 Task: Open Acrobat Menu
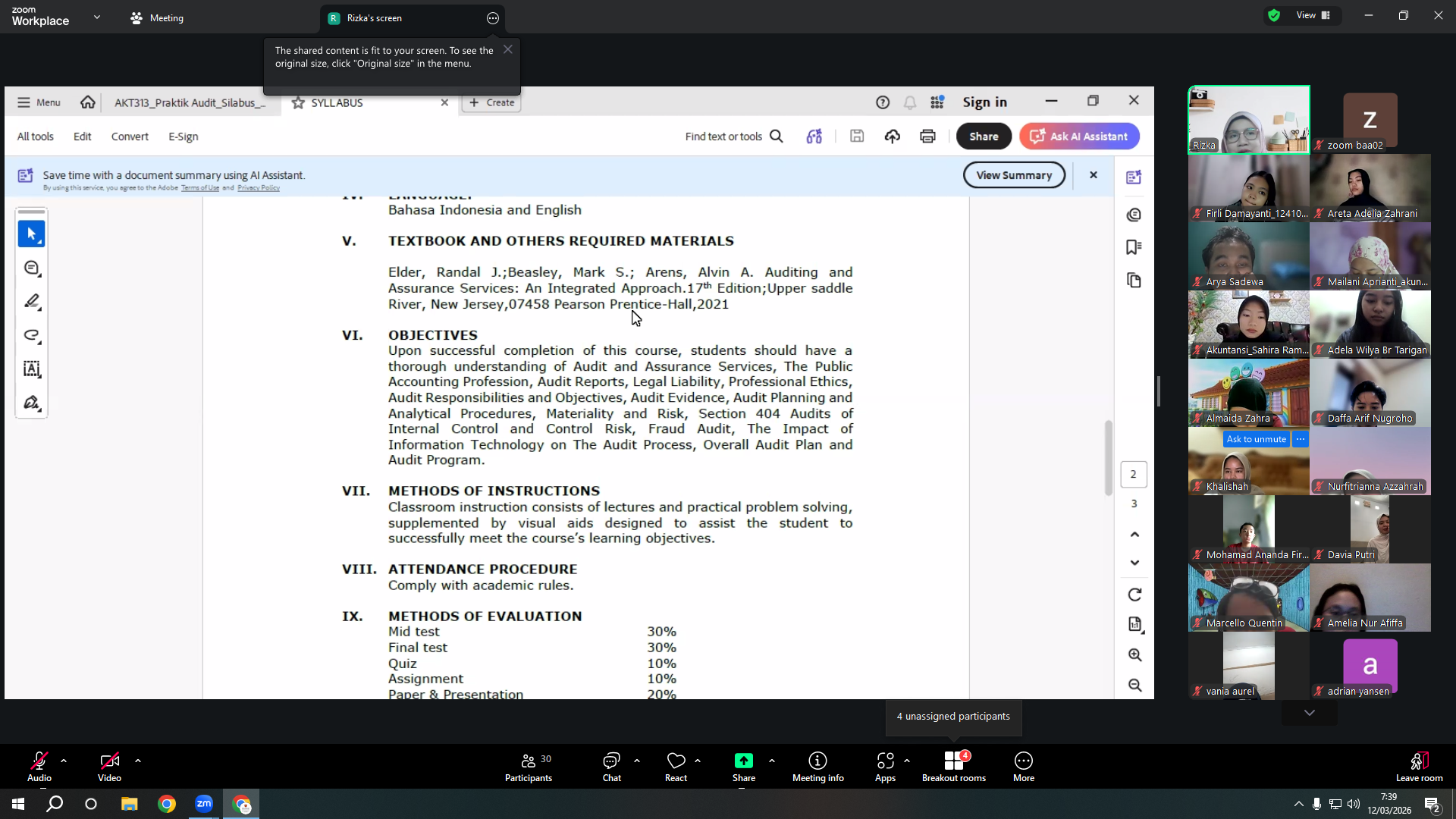pyautogui.click(x=39, y=102)
